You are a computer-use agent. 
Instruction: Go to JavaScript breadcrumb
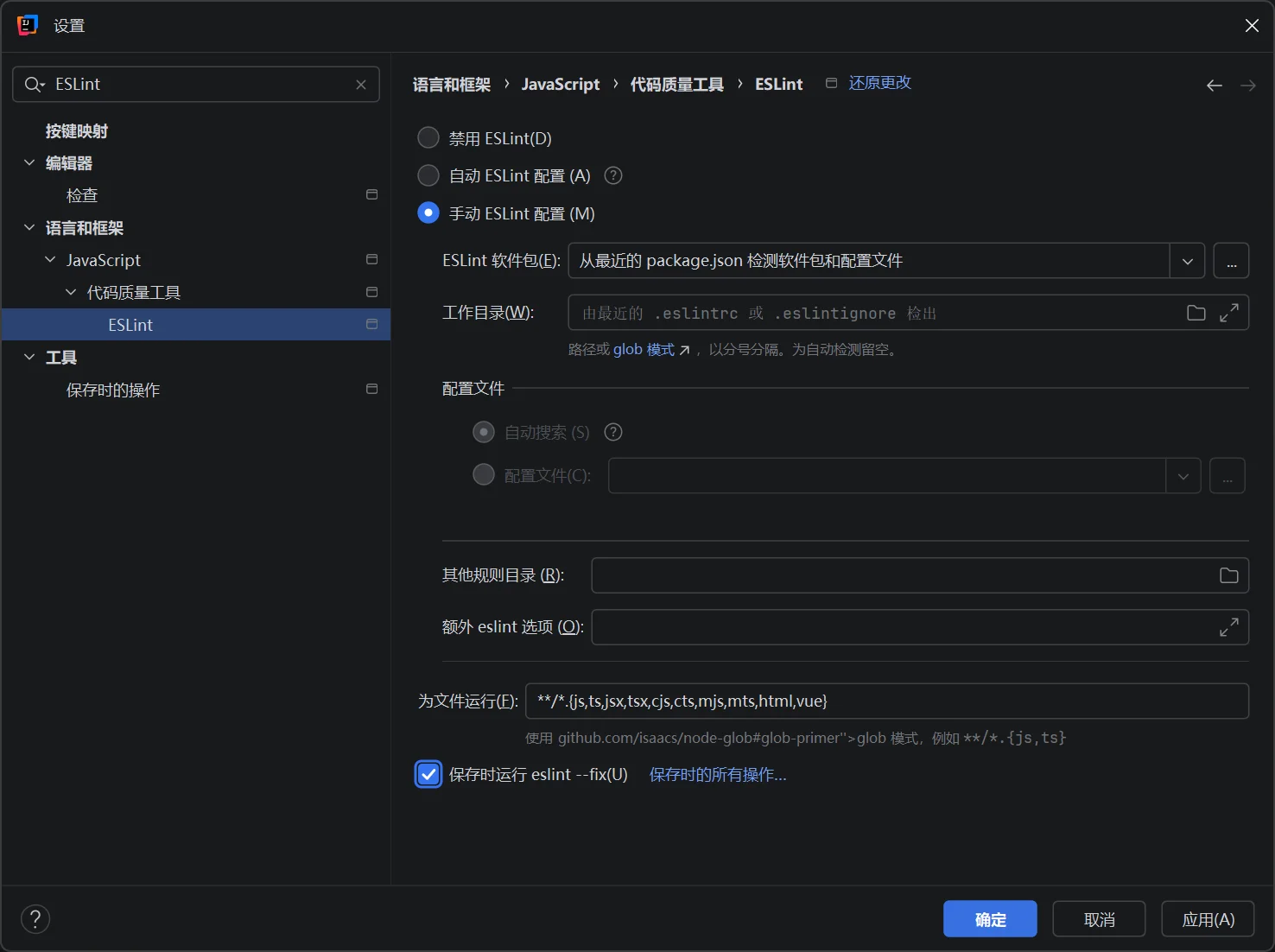[561, 85]
